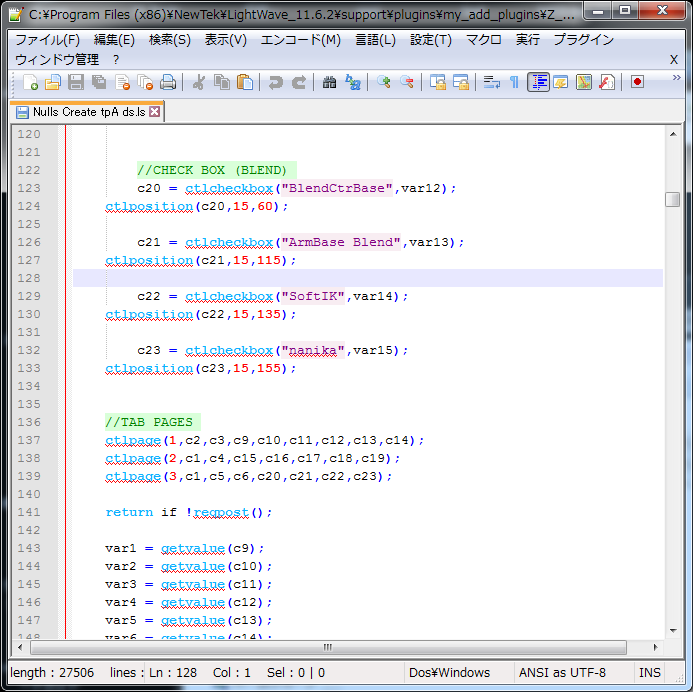Image resolution: width=693 pixels, height=692 pixels.
Task: Print the document using printer icon
Action: (x=168, y=82)
